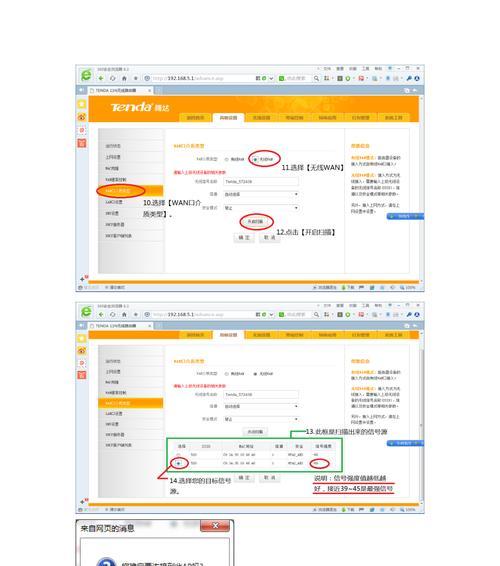Open the Weibo eye icon in the upper browser sidebar
This screenshot has height=566, width=500.
tap(82, 117)
